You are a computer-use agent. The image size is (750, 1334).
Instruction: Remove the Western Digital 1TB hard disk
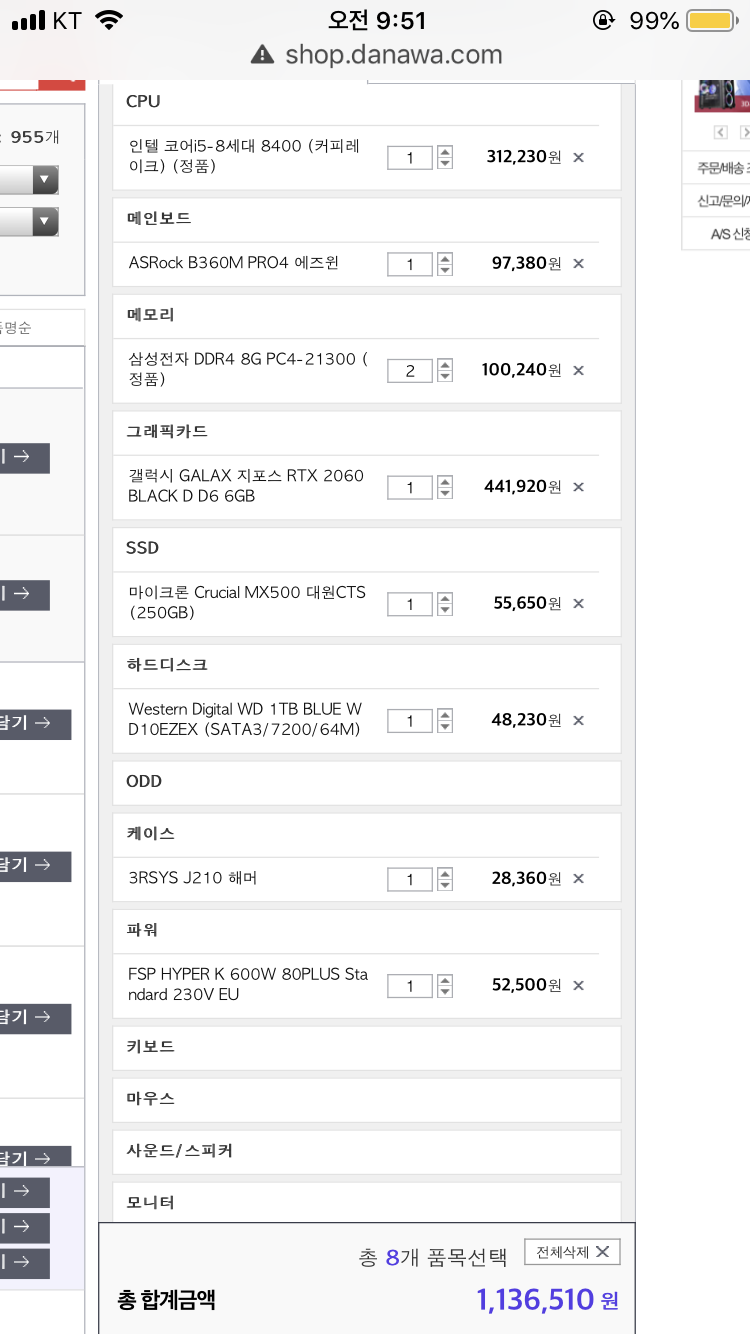coord(578,720)
